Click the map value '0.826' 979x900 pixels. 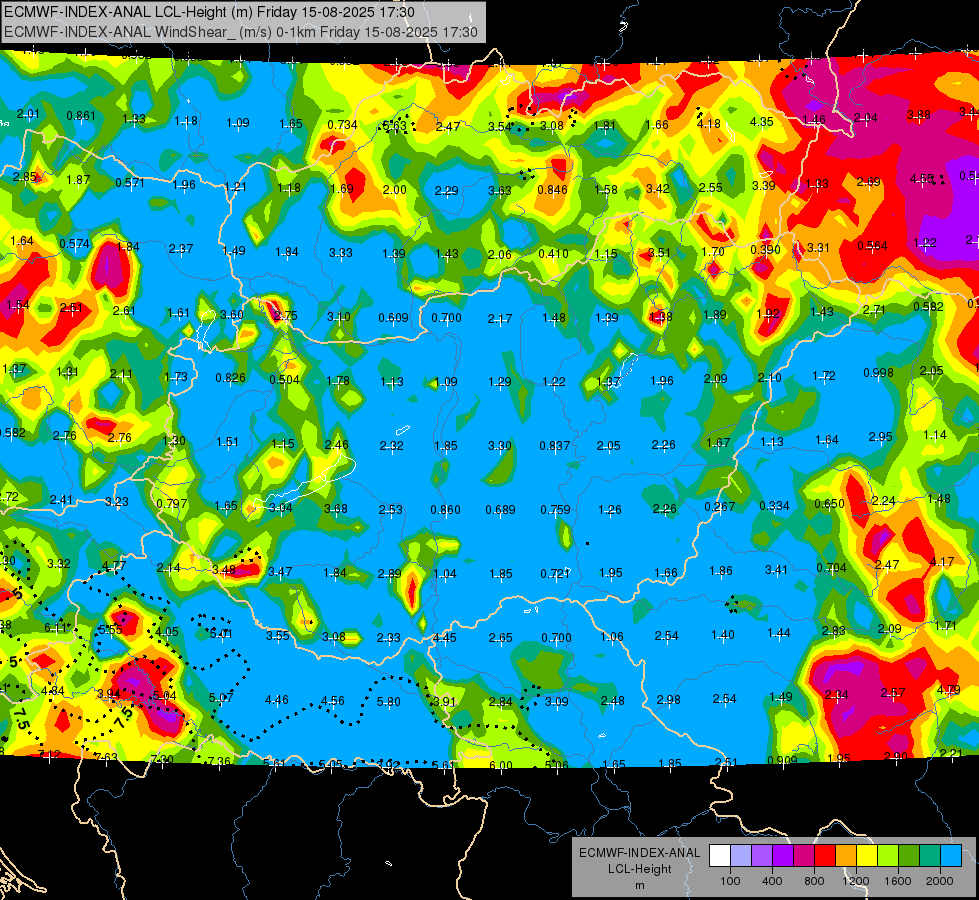[x=230, y=378]
